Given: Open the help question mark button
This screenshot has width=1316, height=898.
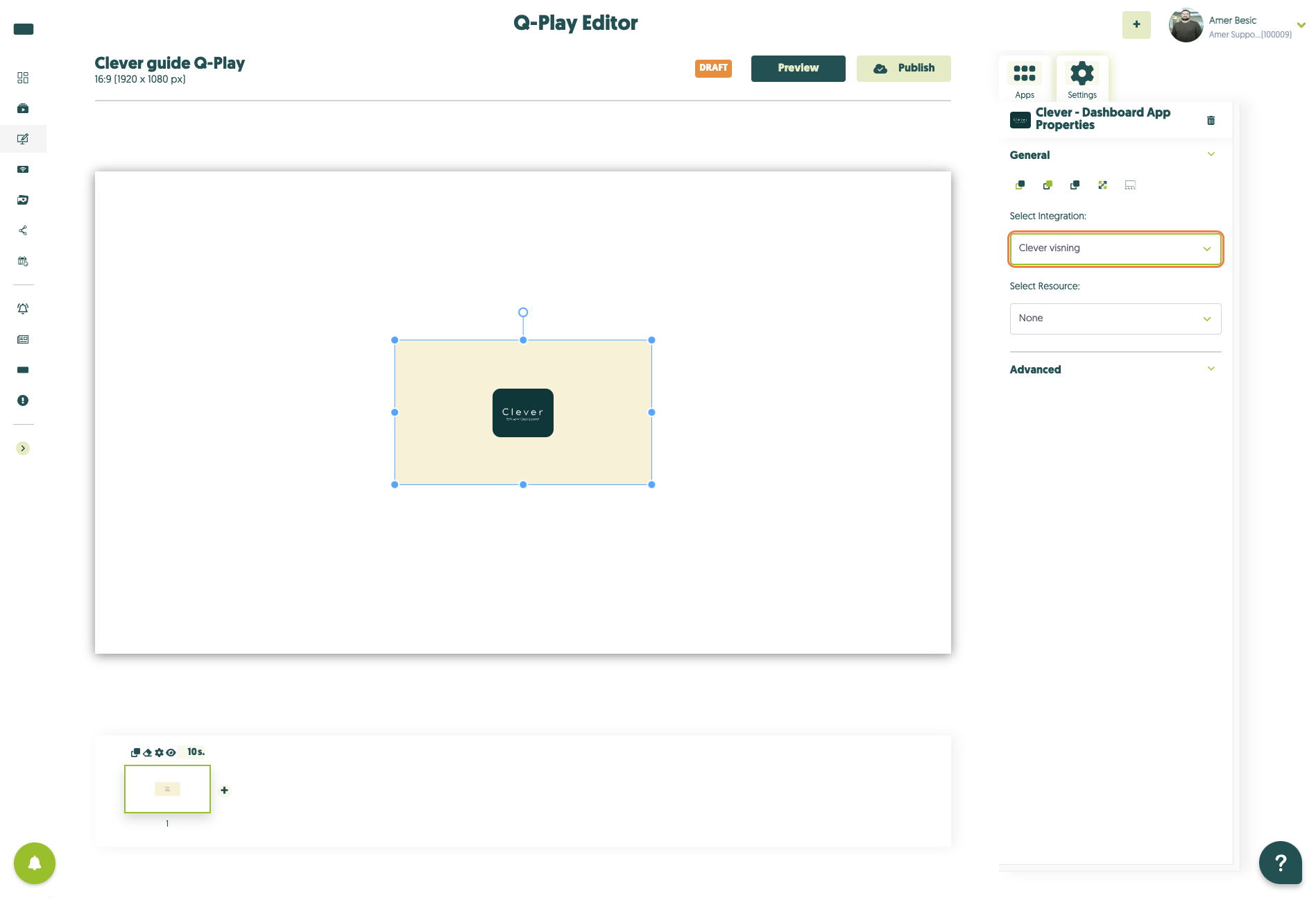Looking at the screenshot, I should click(x=1281, y=863).
